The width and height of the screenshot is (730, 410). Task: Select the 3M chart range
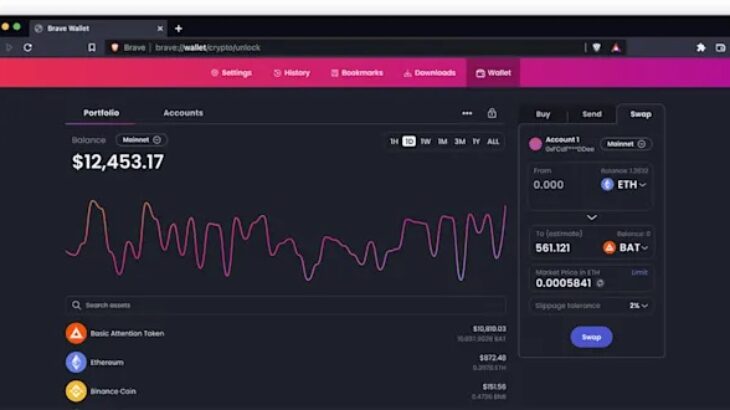coord(460,141)
